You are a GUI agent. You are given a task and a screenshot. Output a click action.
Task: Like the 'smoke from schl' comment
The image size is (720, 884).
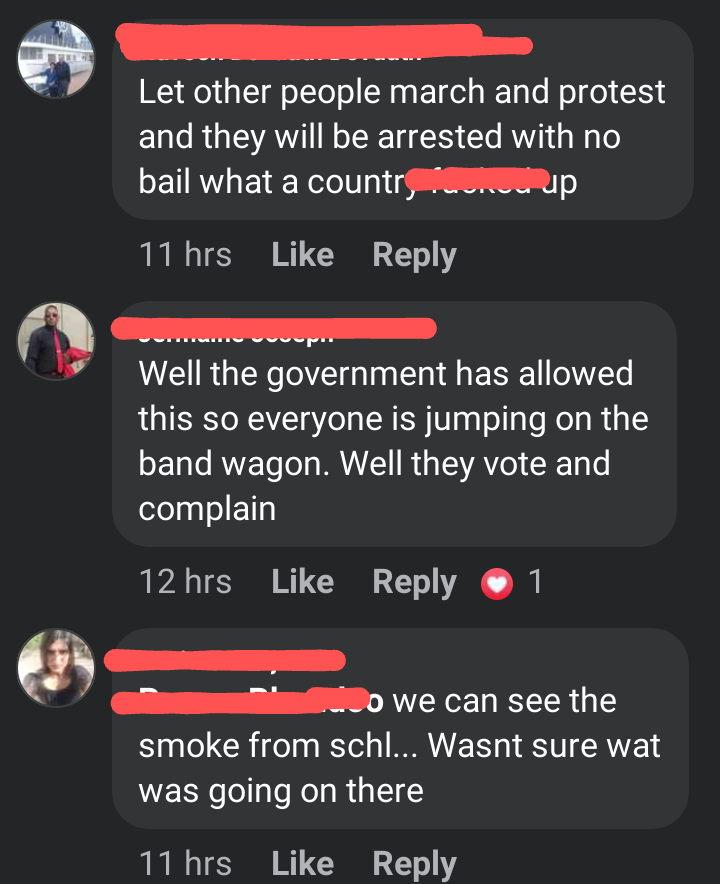[303, 863]
